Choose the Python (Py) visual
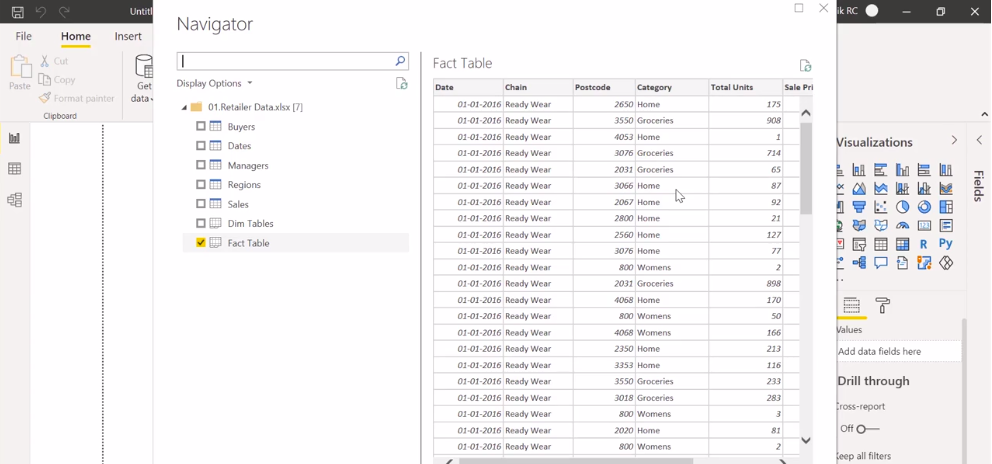This screenshot has width=992, height=464. pyautogui.click(x=946, y=244)
